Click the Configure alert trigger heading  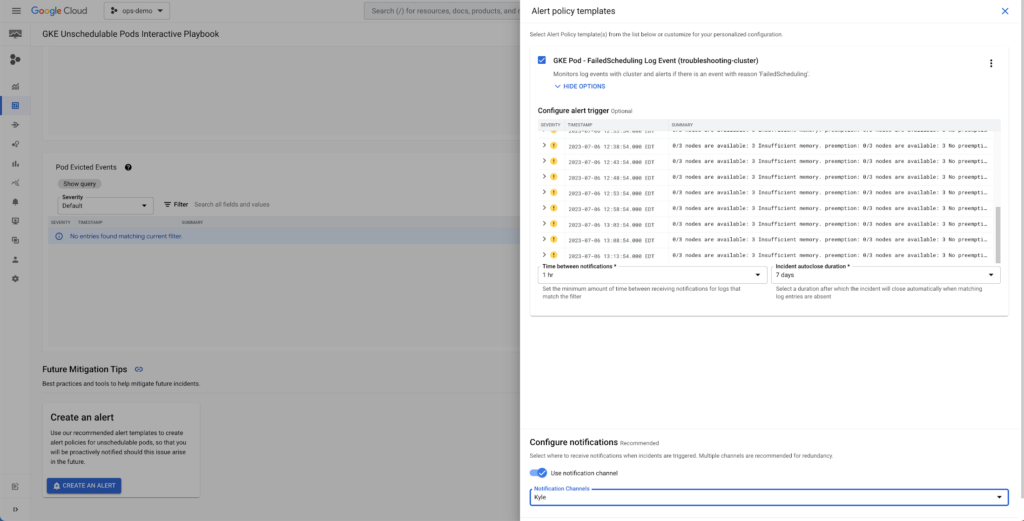573,110
